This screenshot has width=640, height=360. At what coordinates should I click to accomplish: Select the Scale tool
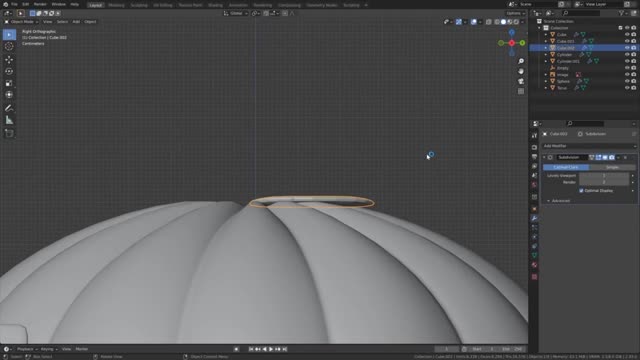[x=9, y=83]
